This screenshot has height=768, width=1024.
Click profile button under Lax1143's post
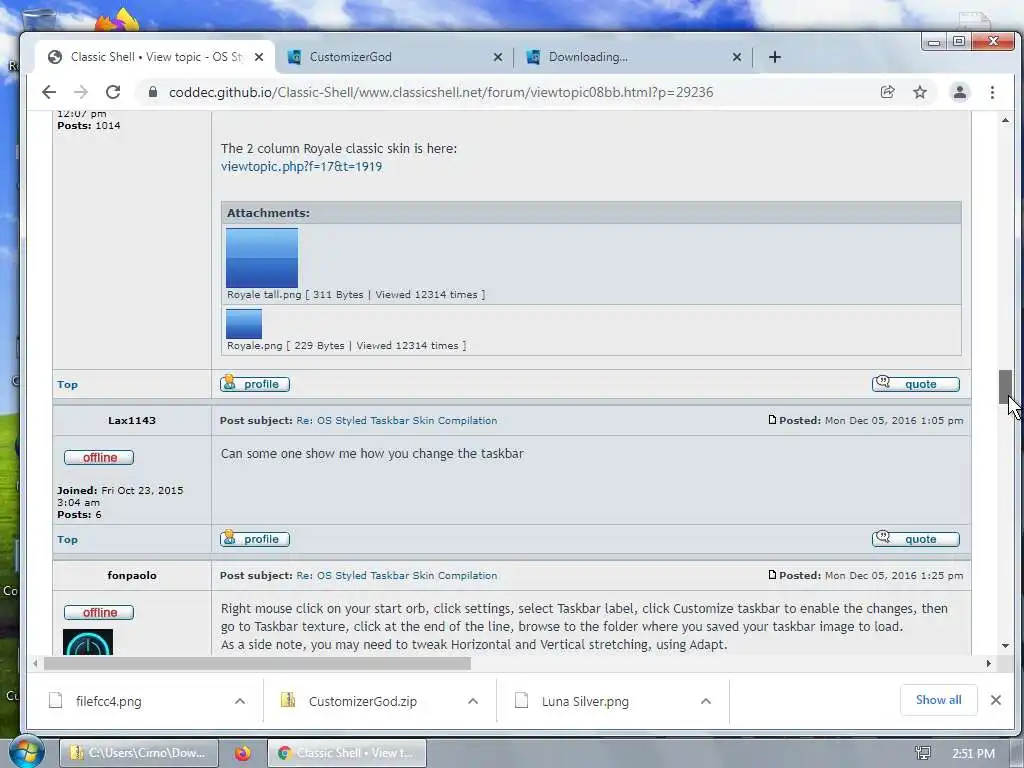coord(255,539)
